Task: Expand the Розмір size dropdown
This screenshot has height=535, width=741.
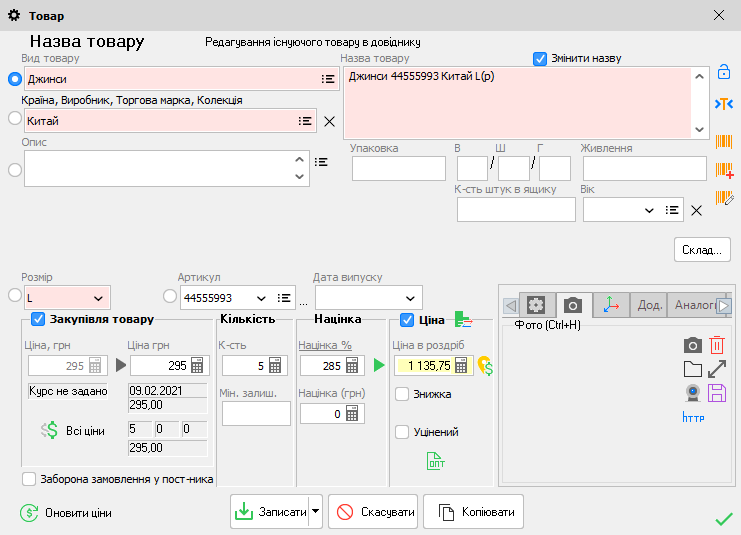Action: click(x=98, y=298)
